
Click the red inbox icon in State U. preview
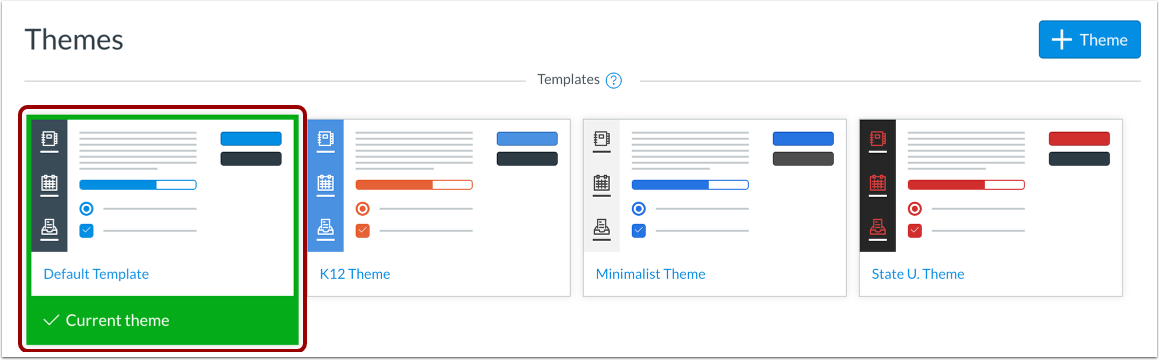tap(877, 228)
